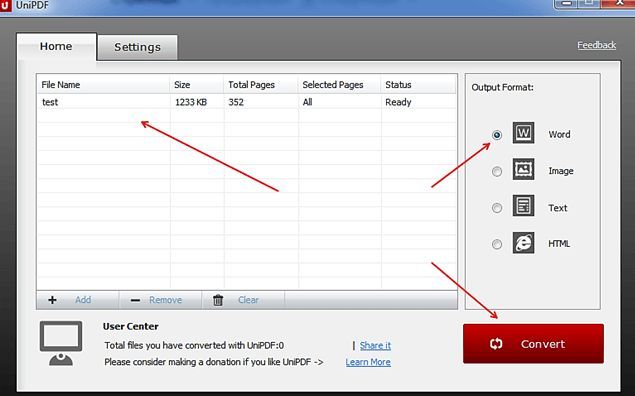Click the UniPDF logo in title bar
Viewport: 635px width, 396px height.
[6, 6]
